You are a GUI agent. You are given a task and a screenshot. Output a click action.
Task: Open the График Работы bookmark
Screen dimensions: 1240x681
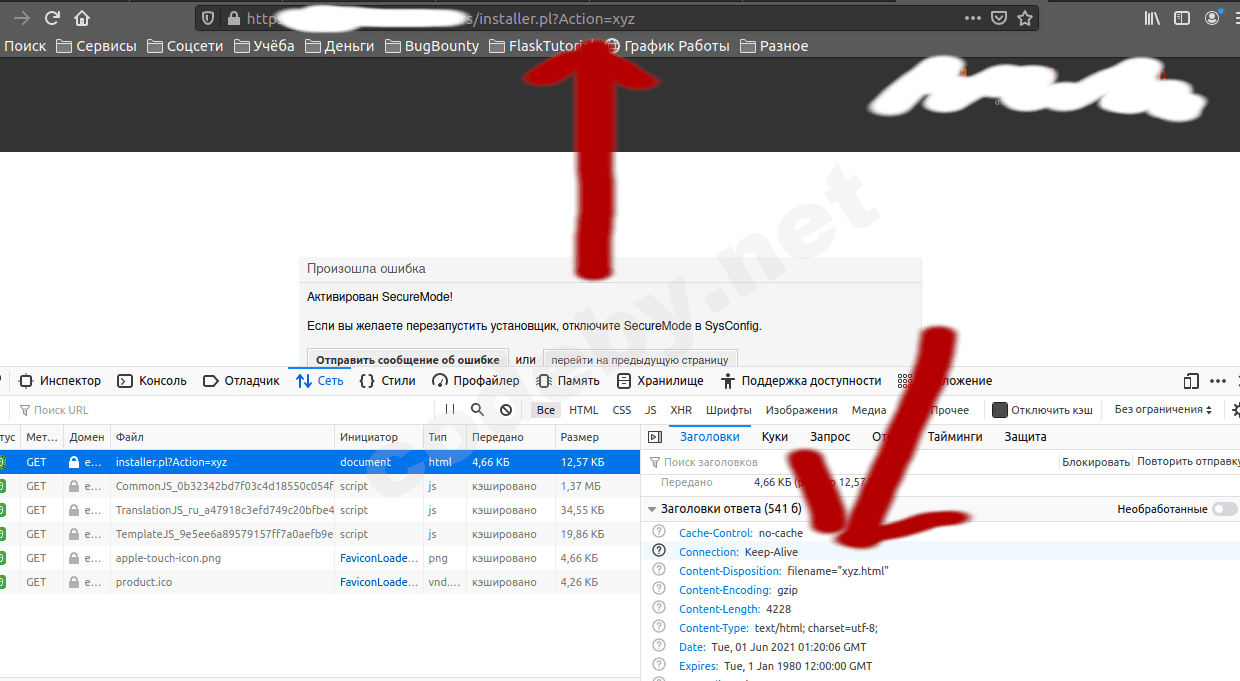(668, 46)
